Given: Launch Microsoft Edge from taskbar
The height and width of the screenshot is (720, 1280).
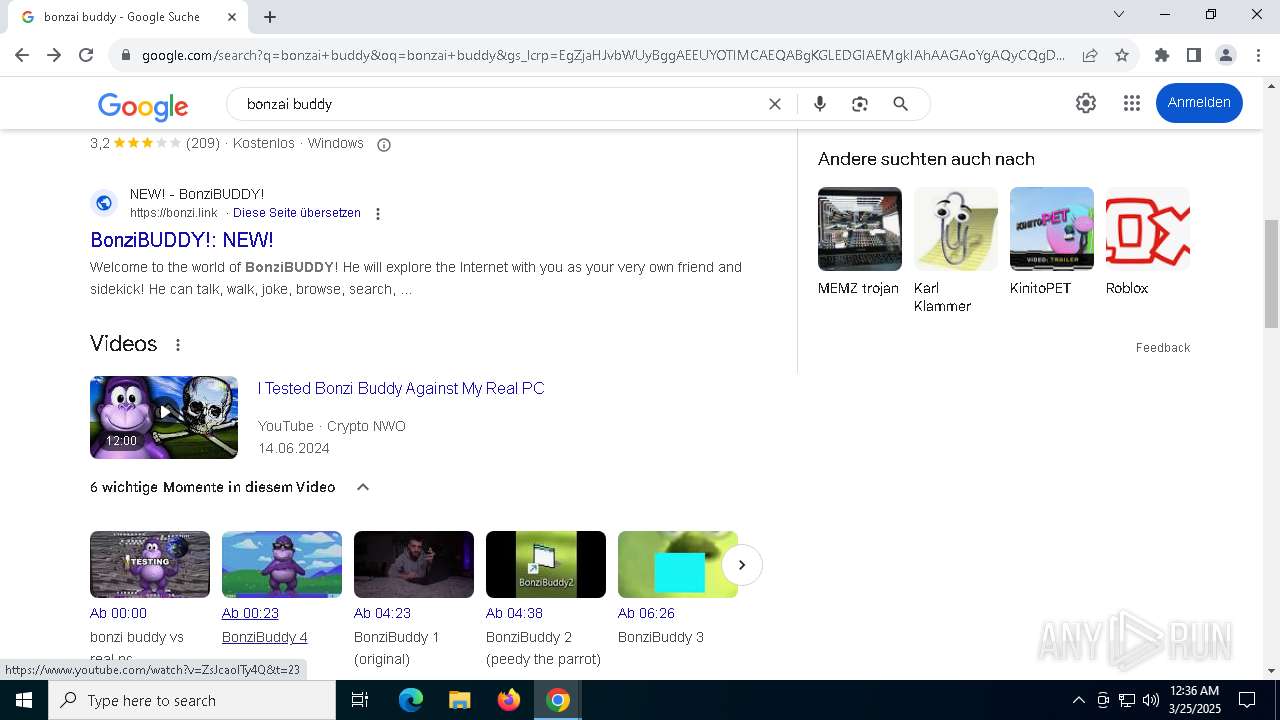Looking at the screenshot, I should point(411,700).
